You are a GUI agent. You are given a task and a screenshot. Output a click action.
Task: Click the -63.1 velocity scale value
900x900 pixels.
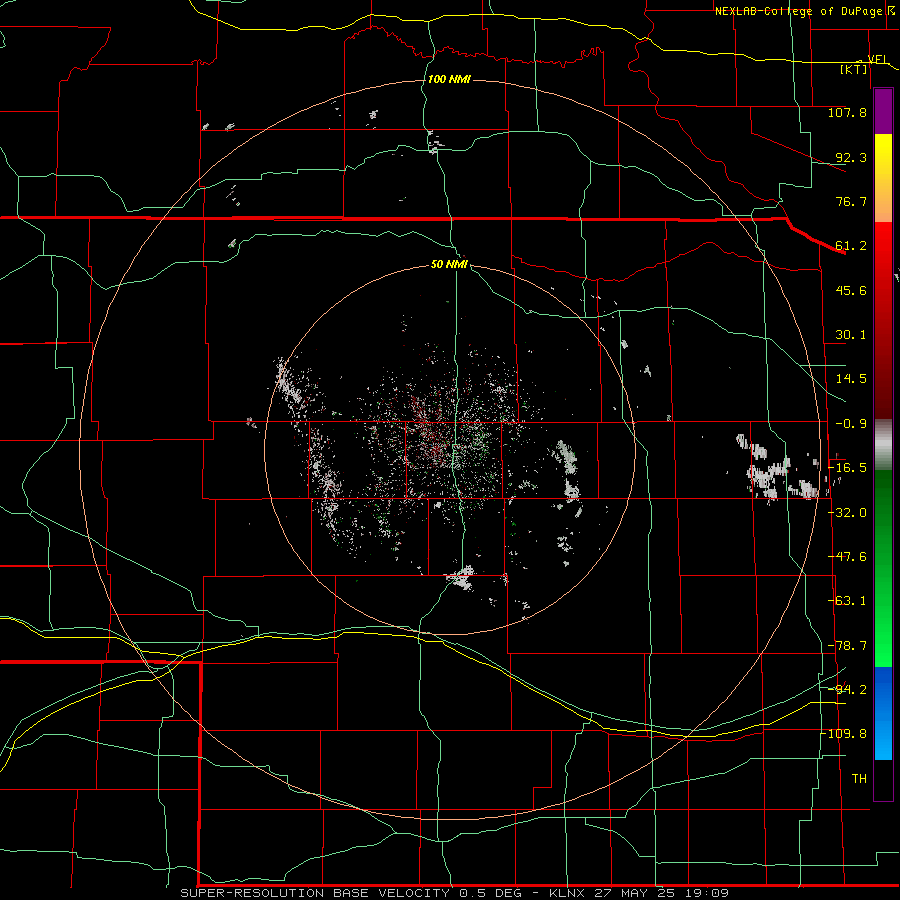pyautogui.click(x=847, y=601)
